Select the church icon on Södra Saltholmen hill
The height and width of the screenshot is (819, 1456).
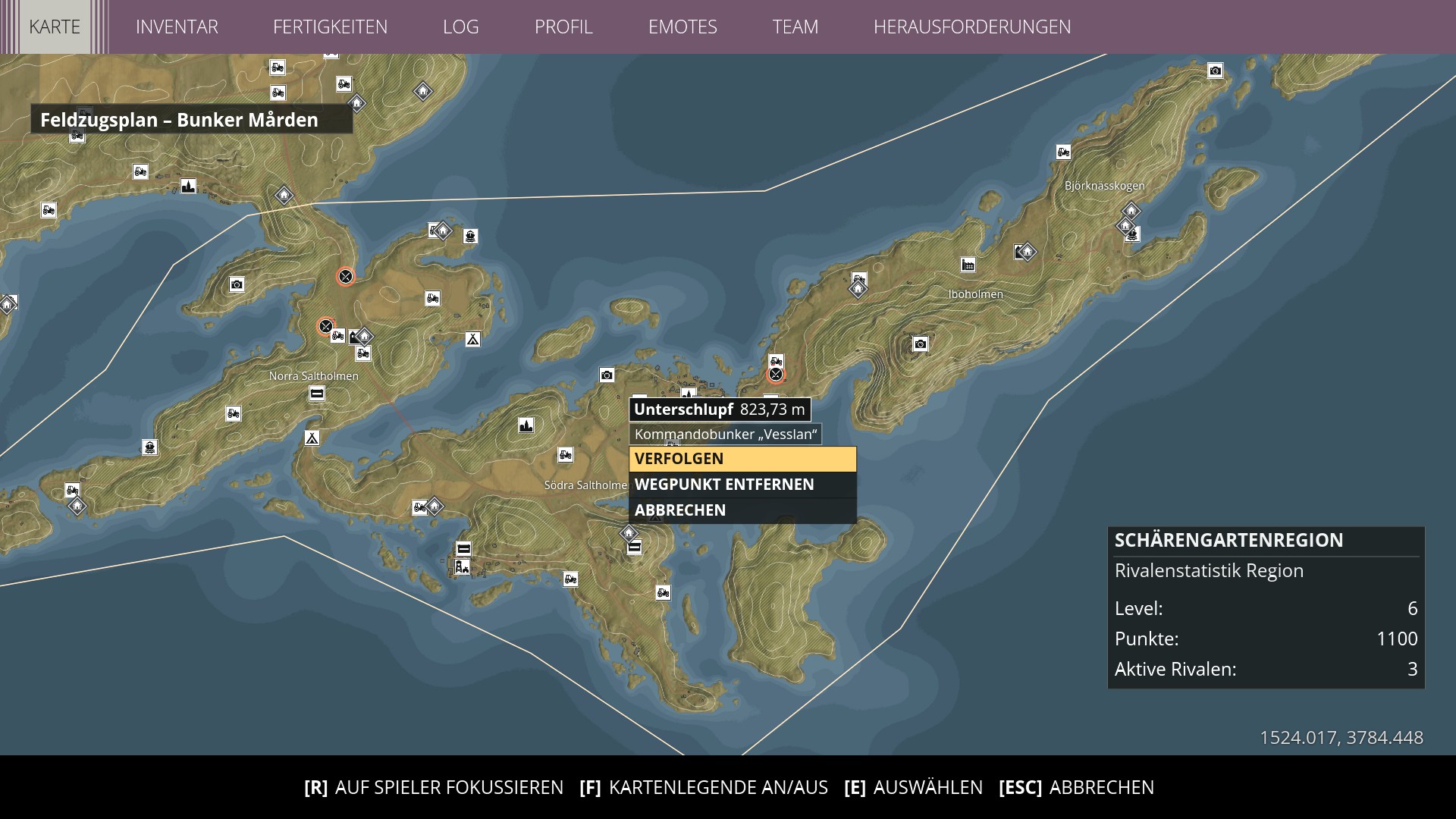pyautogui.click(x=526, y=425)
